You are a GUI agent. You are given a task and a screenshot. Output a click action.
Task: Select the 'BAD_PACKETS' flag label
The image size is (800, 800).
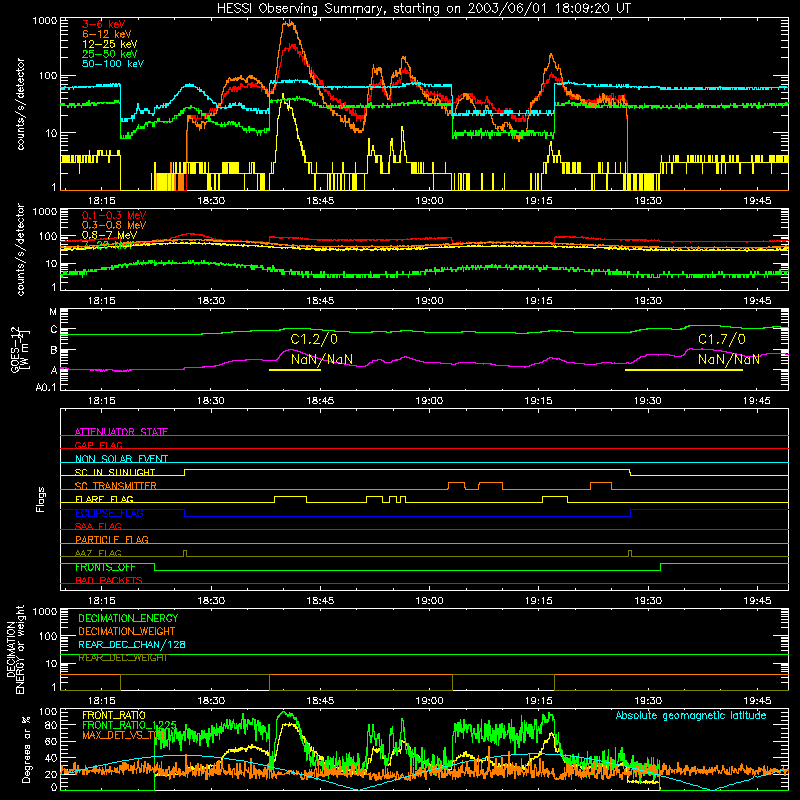pyautogui.click(x=109, y=580)
